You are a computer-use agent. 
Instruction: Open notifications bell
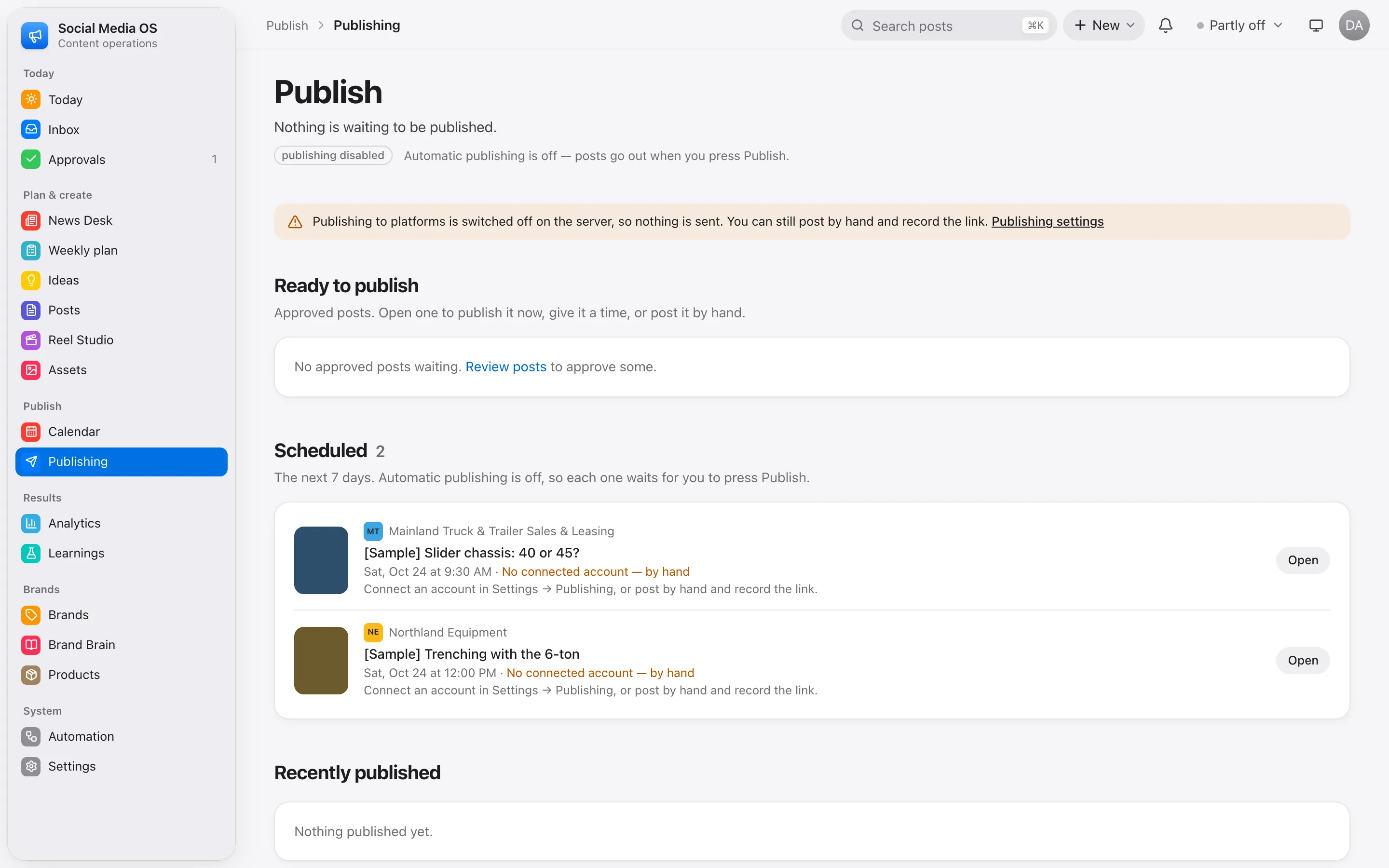[1165, 25]
